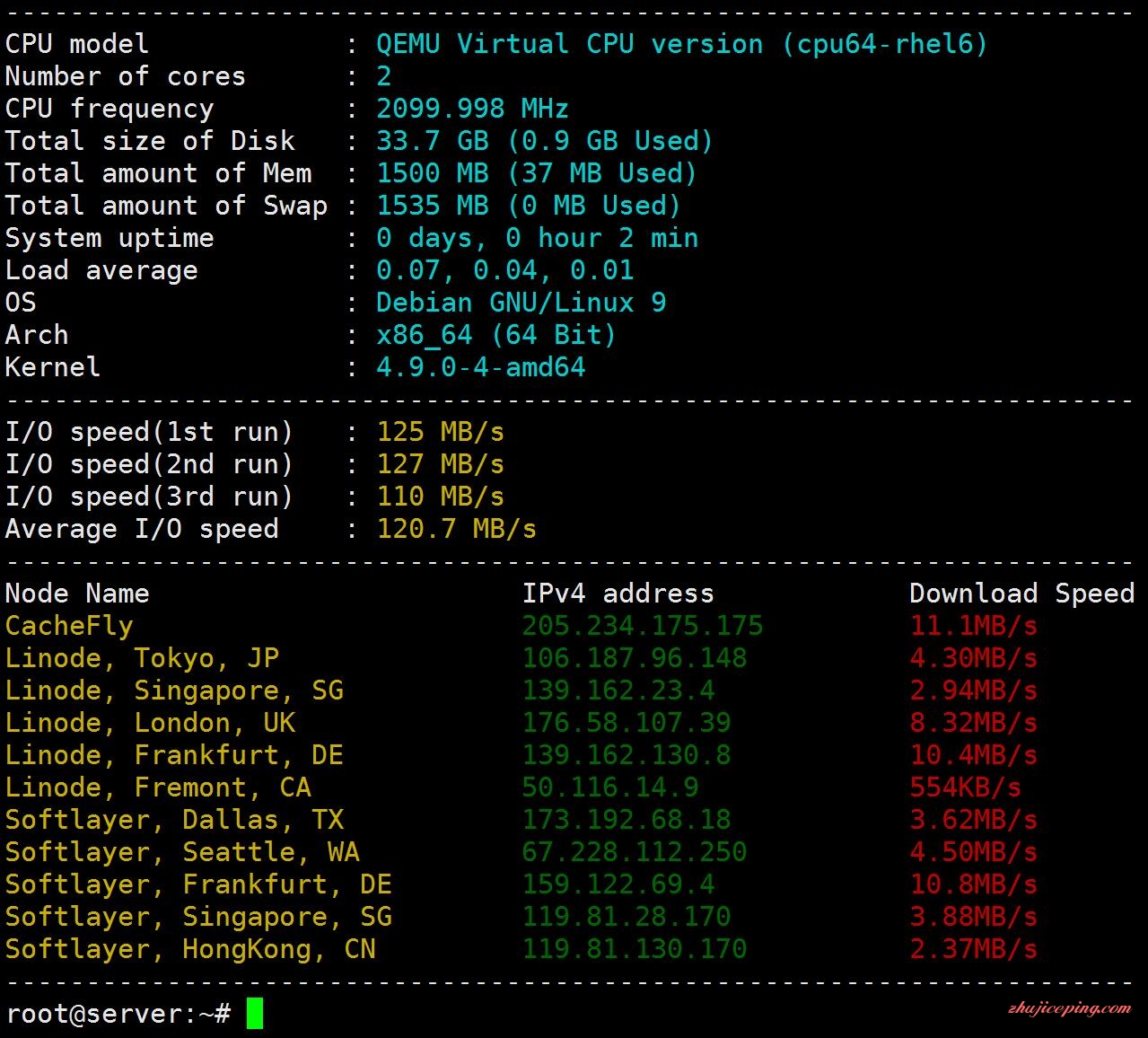Click IP address 205.234.175.175

coord(643,625)
